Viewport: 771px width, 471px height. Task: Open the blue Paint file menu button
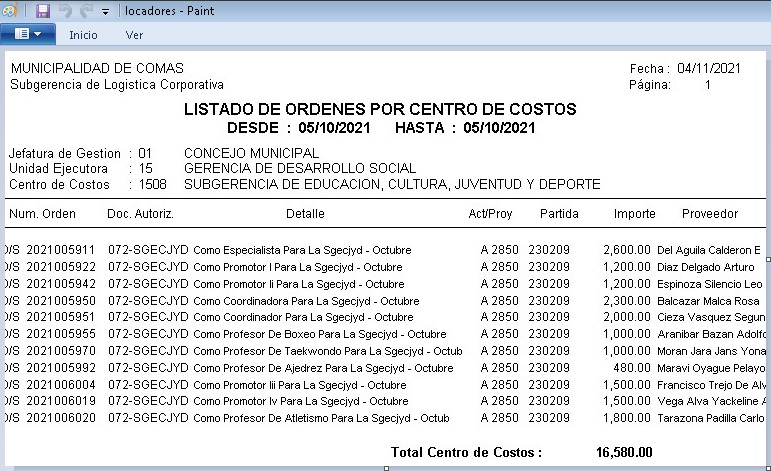click(x=28, y=34)
